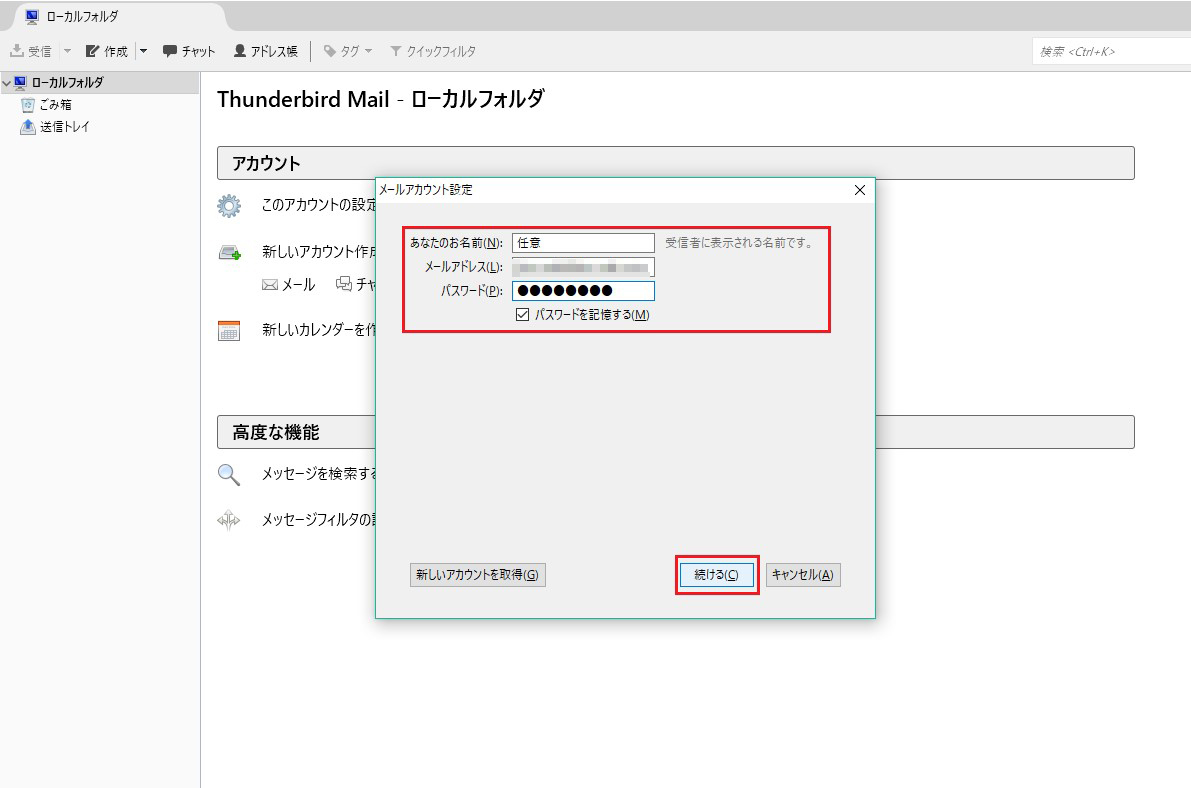The width and height of the screenshot is (1191, 788).
Task: Open メッセージを検索 link
Action: point(319,473)
